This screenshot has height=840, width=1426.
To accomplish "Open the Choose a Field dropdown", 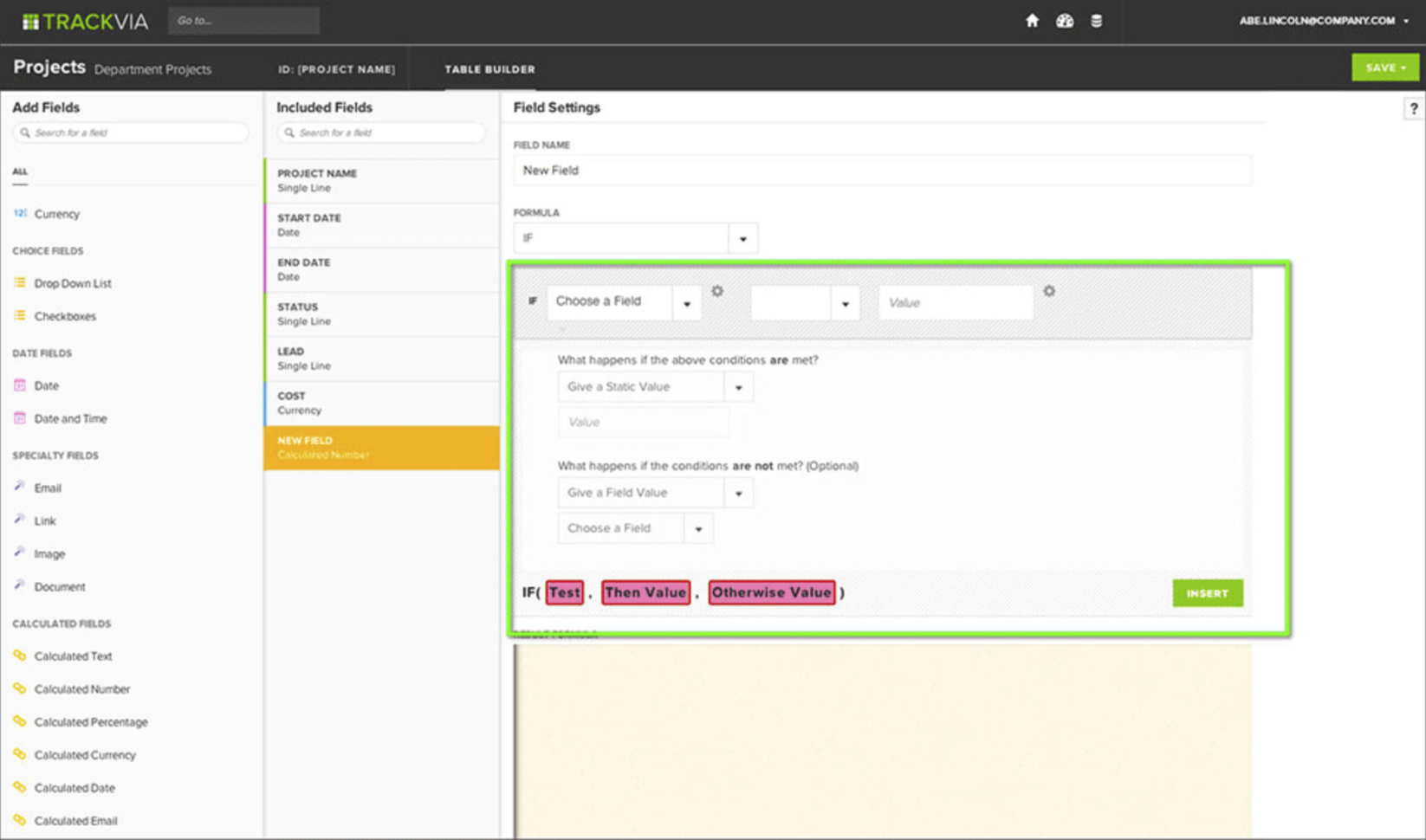I will pos(687,302).
